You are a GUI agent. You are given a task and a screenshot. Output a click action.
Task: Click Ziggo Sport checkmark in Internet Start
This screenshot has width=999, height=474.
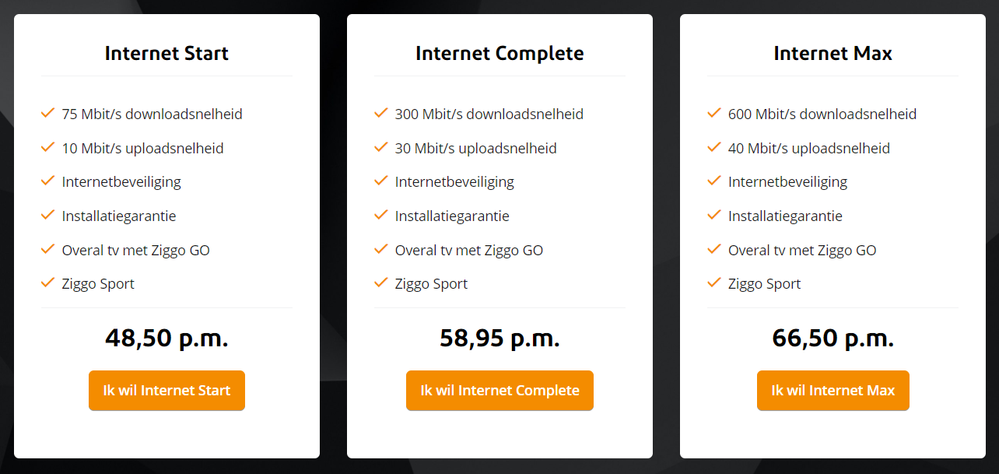[47, 283]
